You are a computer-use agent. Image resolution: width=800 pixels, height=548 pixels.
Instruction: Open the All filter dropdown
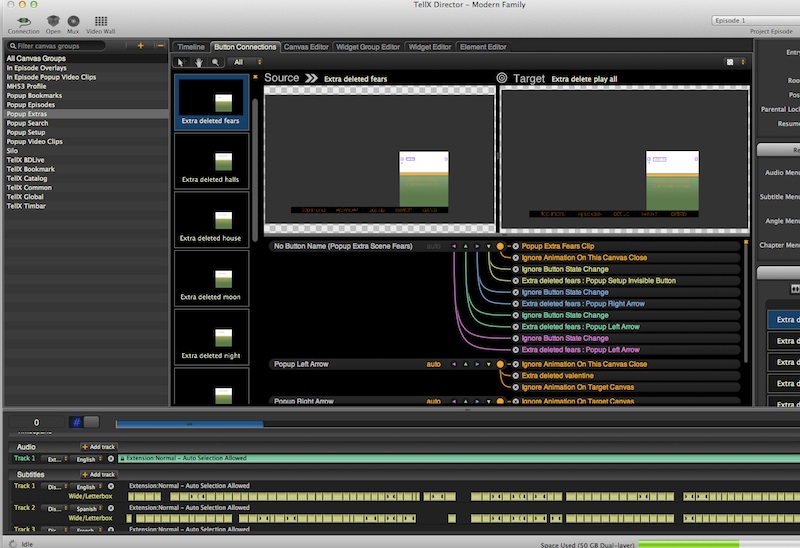tap(242, 62)
